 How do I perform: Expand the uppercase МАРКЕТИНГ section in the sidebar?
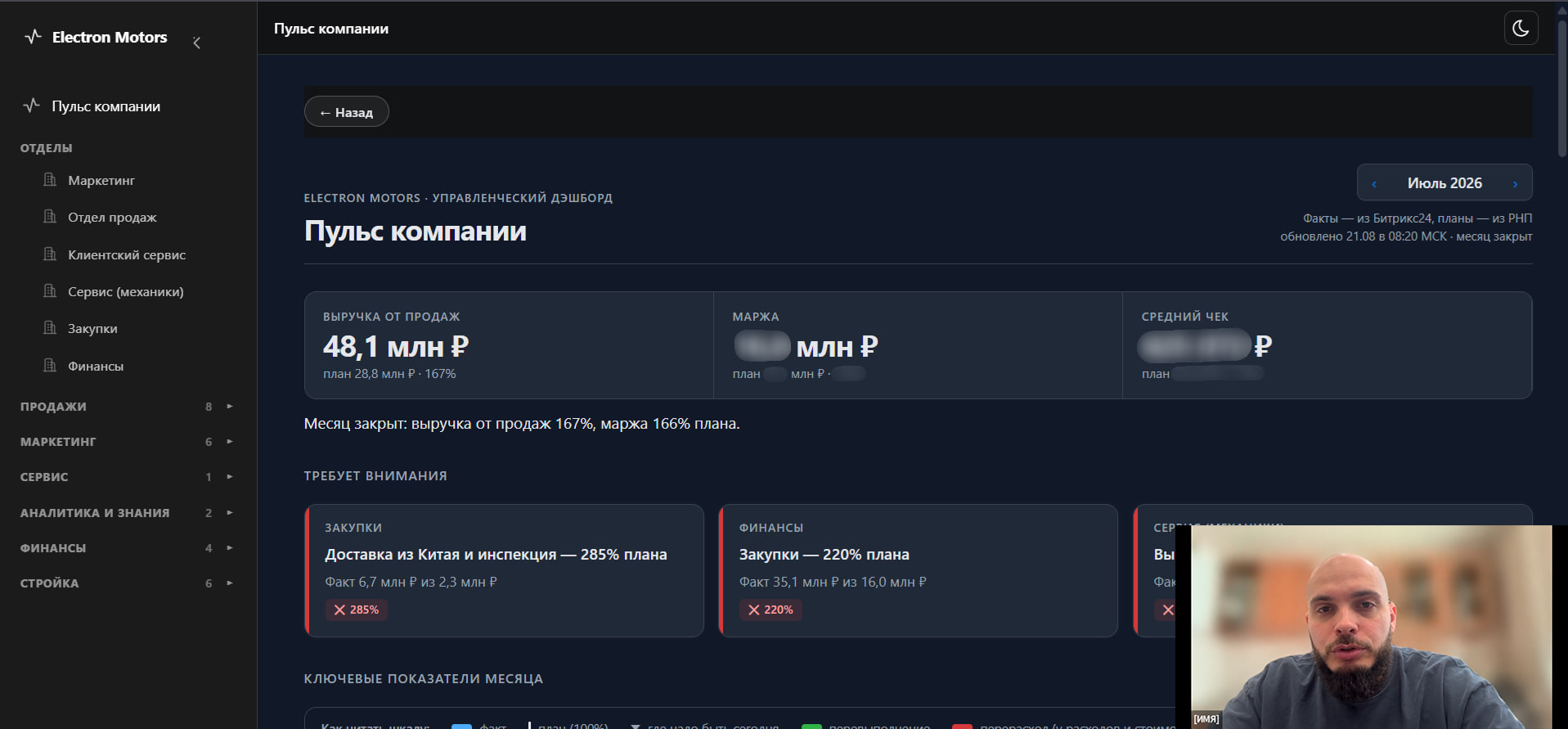(128, 442)
